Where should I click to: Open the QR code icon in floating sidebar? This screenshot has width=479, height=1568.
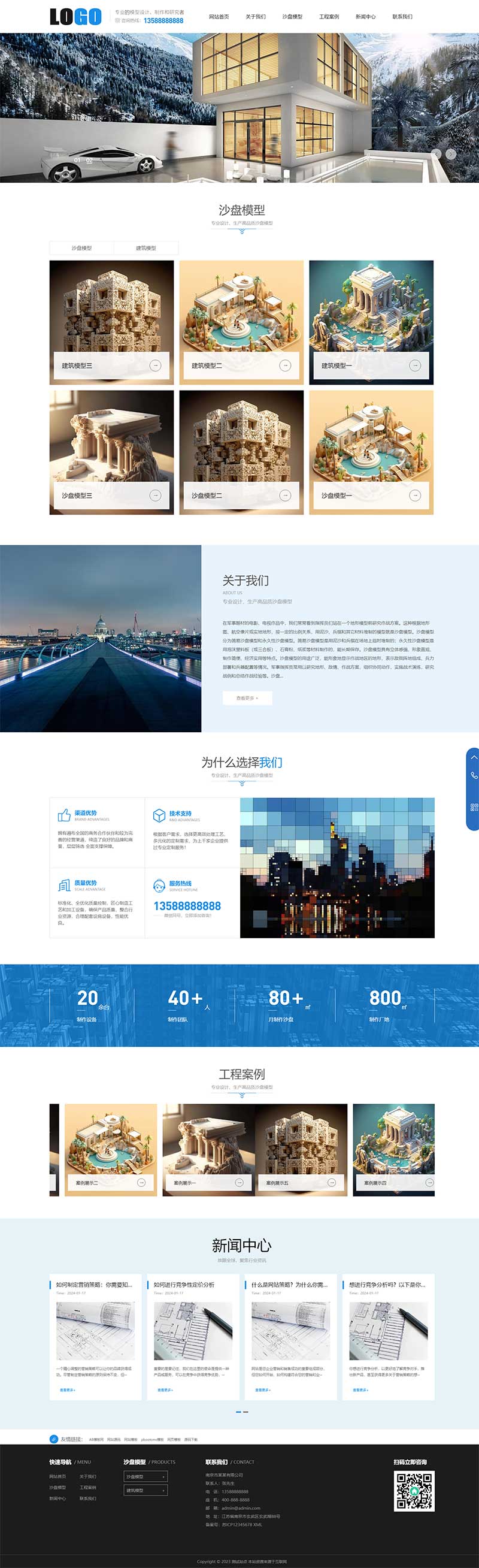coord(474,807)
